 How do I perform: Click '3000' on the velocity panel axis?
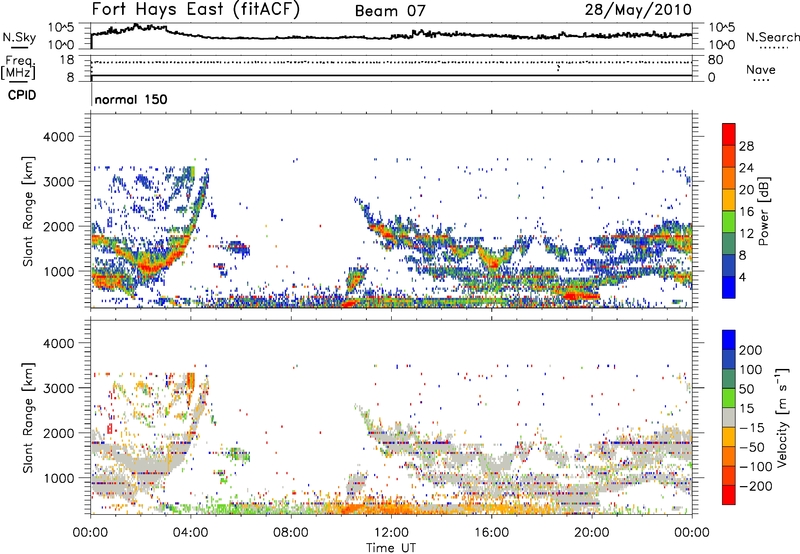(x=59, y=388)
